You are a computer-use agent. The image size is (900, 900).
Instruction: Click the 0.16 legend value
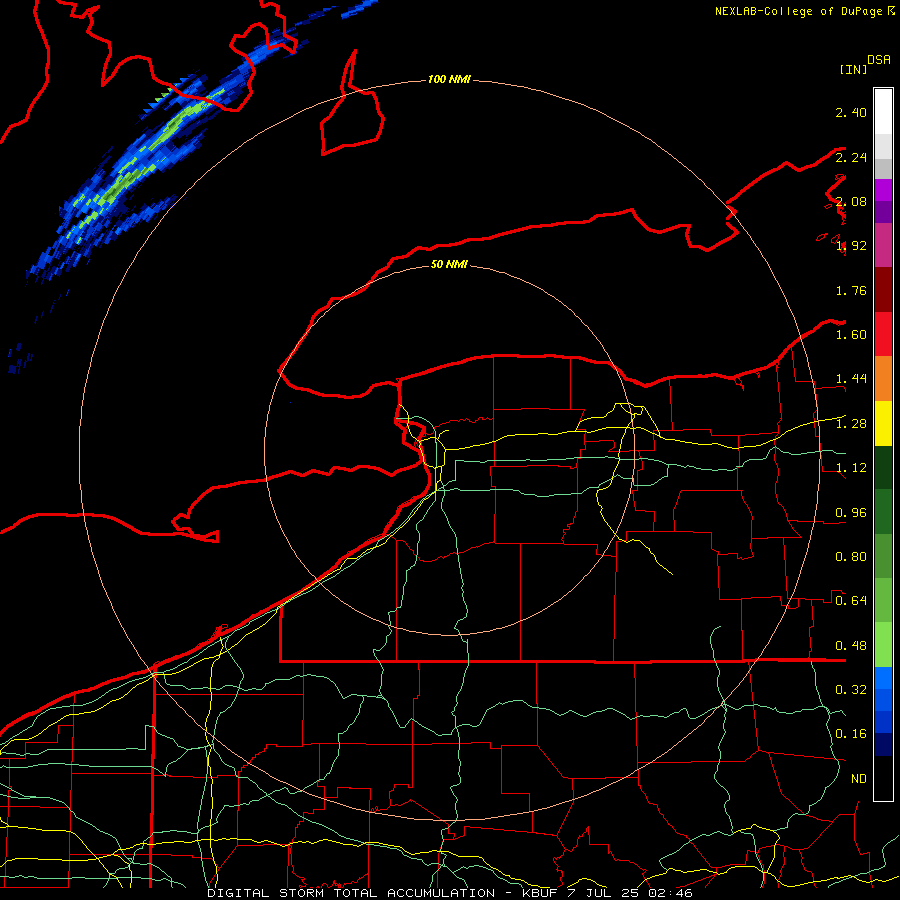851,734
